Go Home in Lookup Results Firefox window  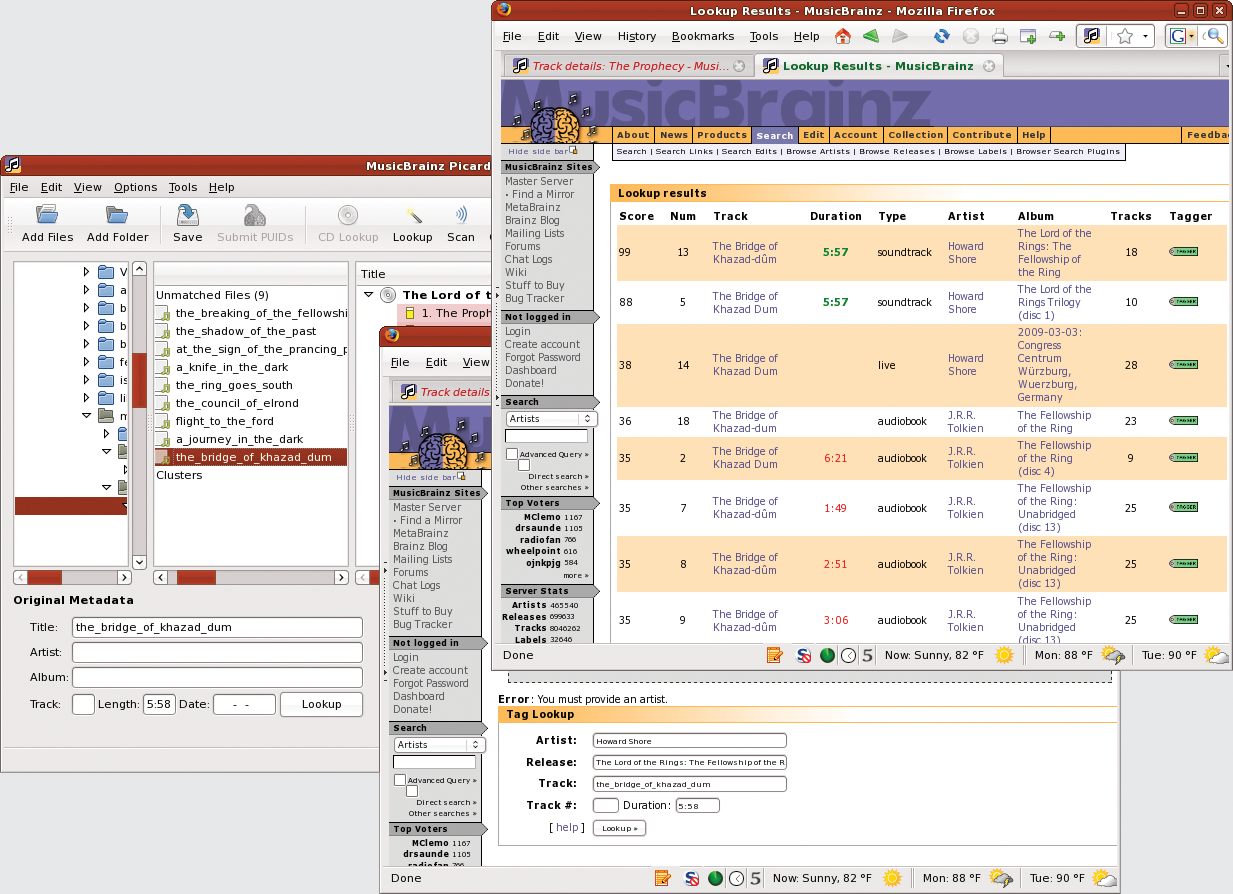tap(842, 36)
